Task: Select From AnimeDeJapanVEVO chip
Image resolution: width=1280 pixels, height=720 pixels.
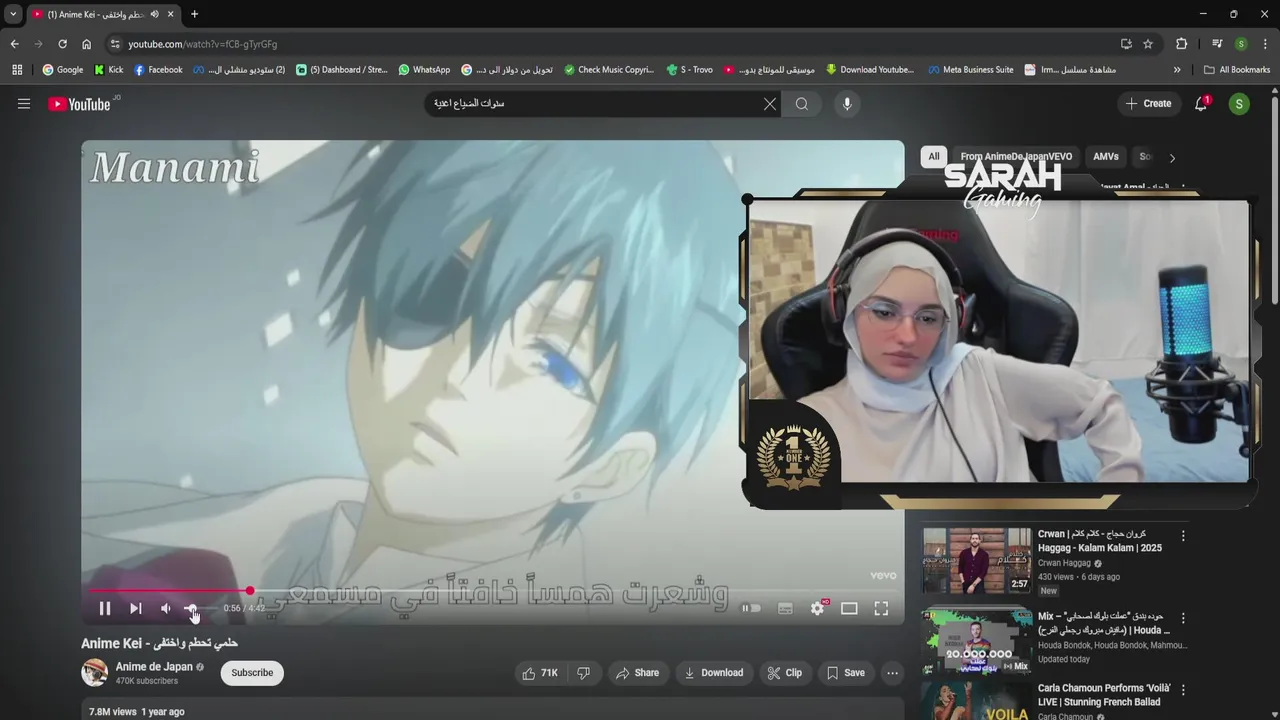Action: pyautogui.click(x=1016, y=156)
